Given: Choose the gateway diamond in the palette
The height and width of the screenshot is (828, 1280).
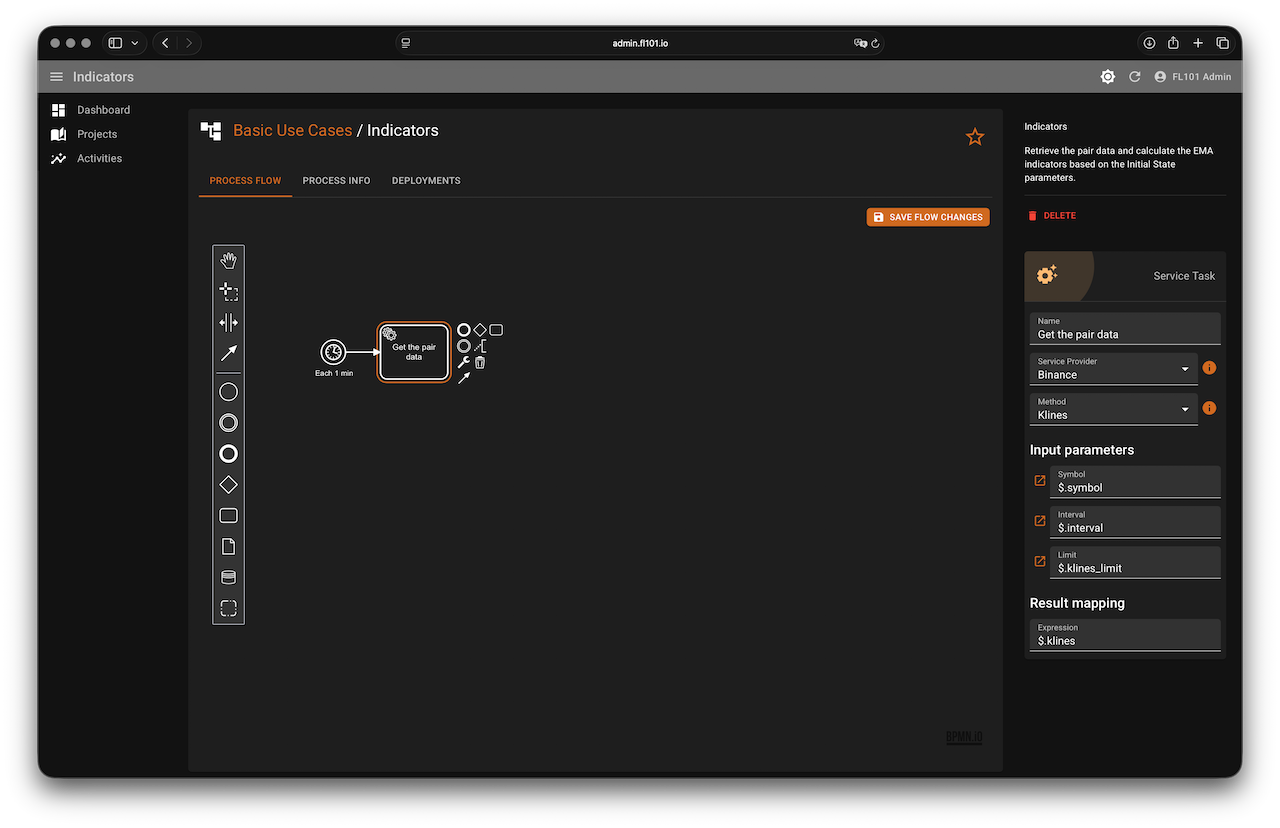Looking at the screenshot, I should pyautogui.click(x=228, y=485).
